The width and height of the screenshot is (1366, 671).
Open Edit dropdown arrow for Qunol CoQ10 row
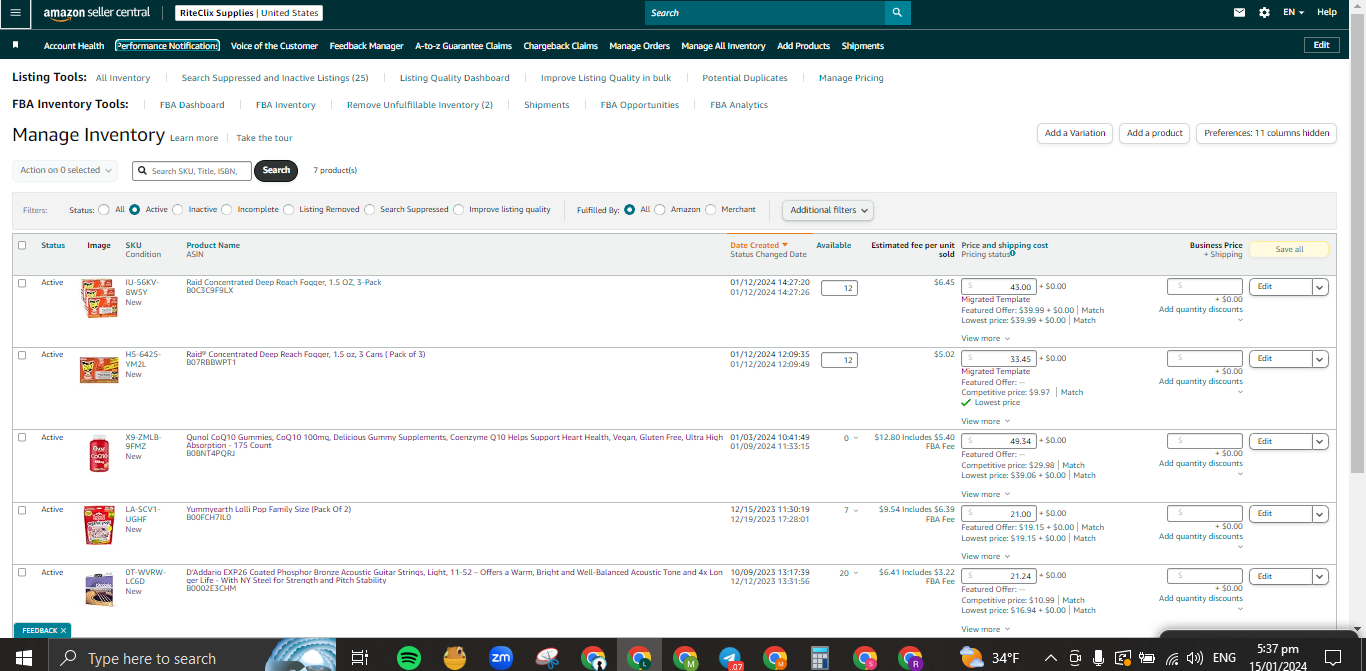click(1320, 441)
